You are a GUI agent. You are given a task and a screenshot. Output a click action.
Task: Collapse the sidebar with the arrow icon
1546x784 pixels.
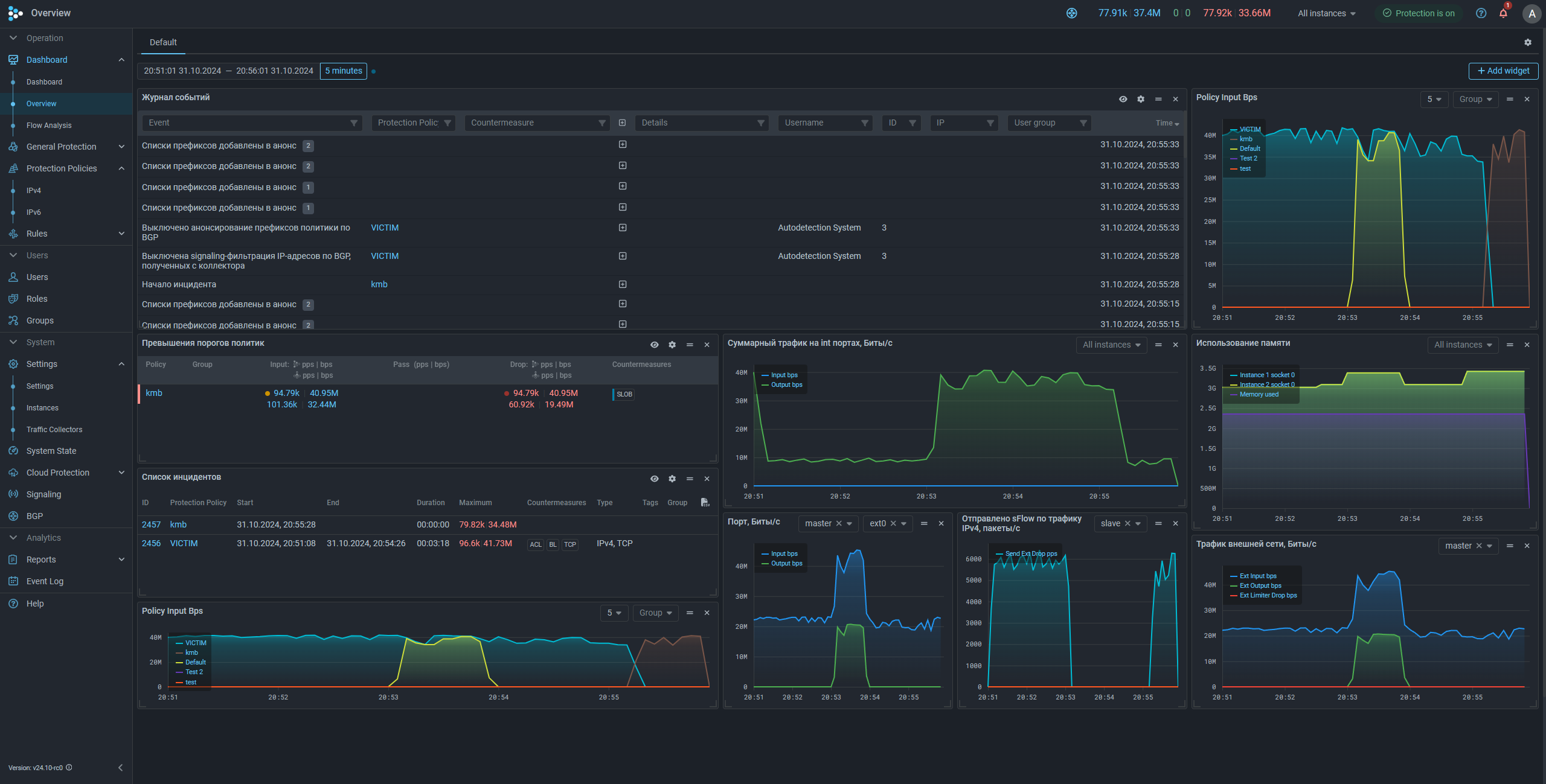(x=120, y=768)
